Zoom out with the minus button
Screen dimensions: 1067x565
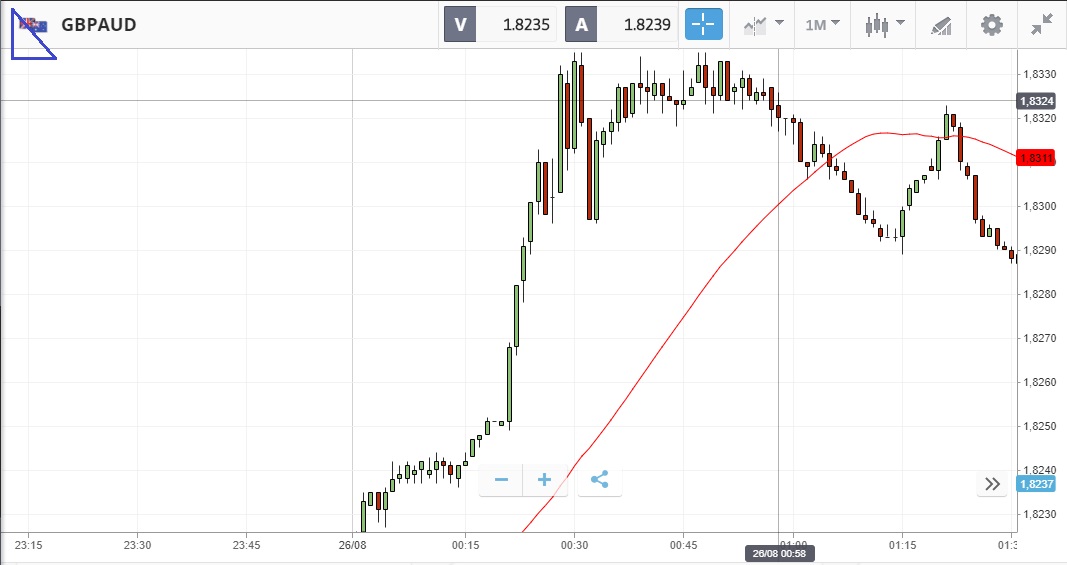pyautogui.click(x=501, y=480)
